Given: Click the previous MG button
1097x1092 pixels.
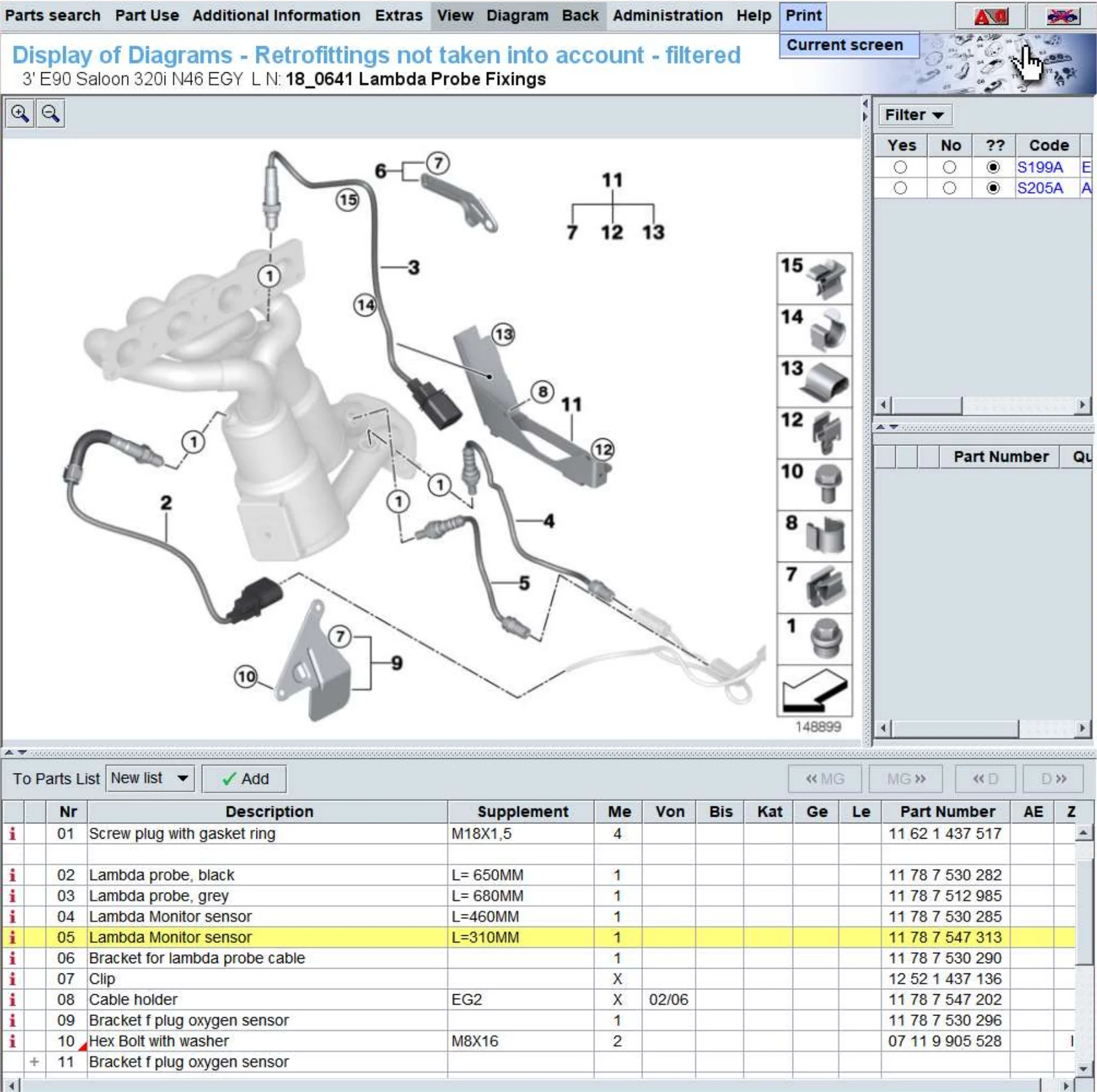Looking at the screenshot, I should click(825, 779).
